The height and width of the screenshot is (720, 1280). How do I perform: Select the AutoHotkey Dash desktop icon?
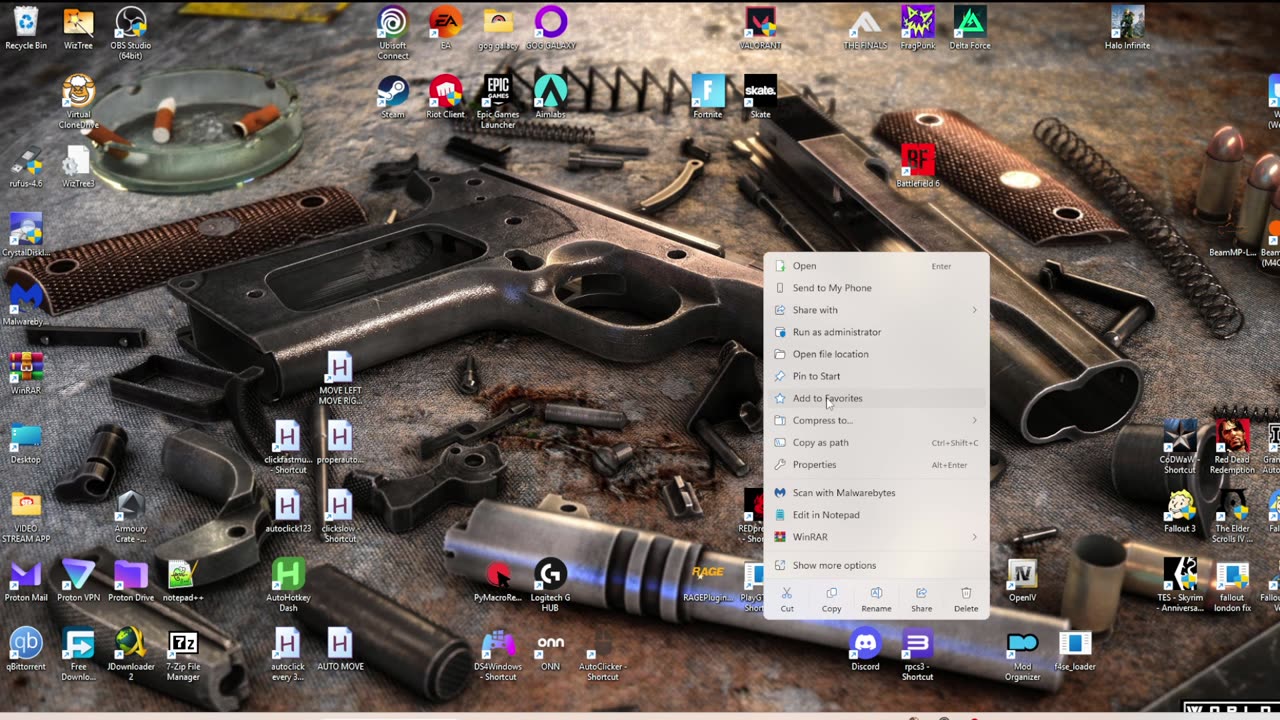coord(288,585)
